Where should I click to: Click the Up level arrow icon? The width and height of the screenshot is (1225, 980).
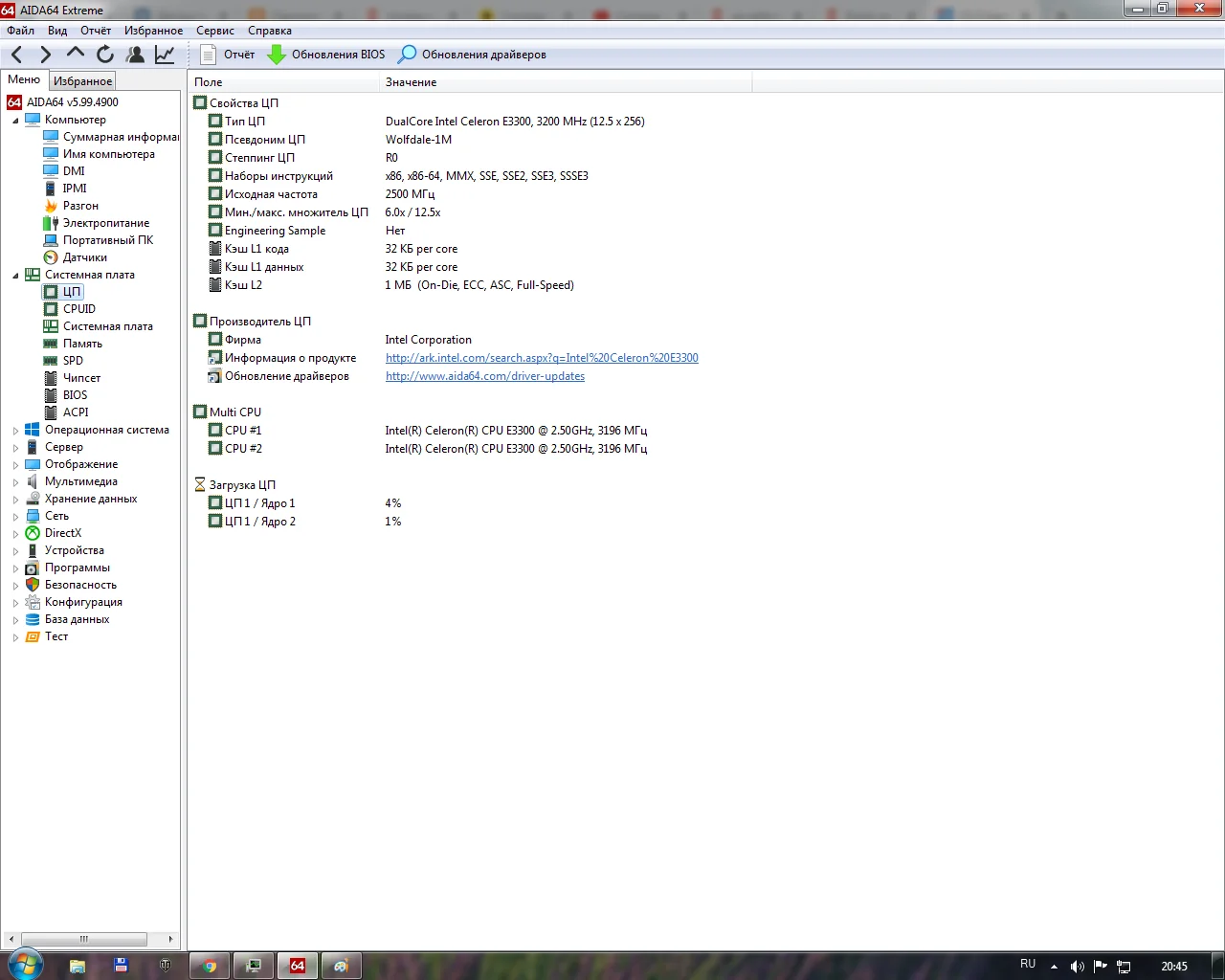pos(75,54)
